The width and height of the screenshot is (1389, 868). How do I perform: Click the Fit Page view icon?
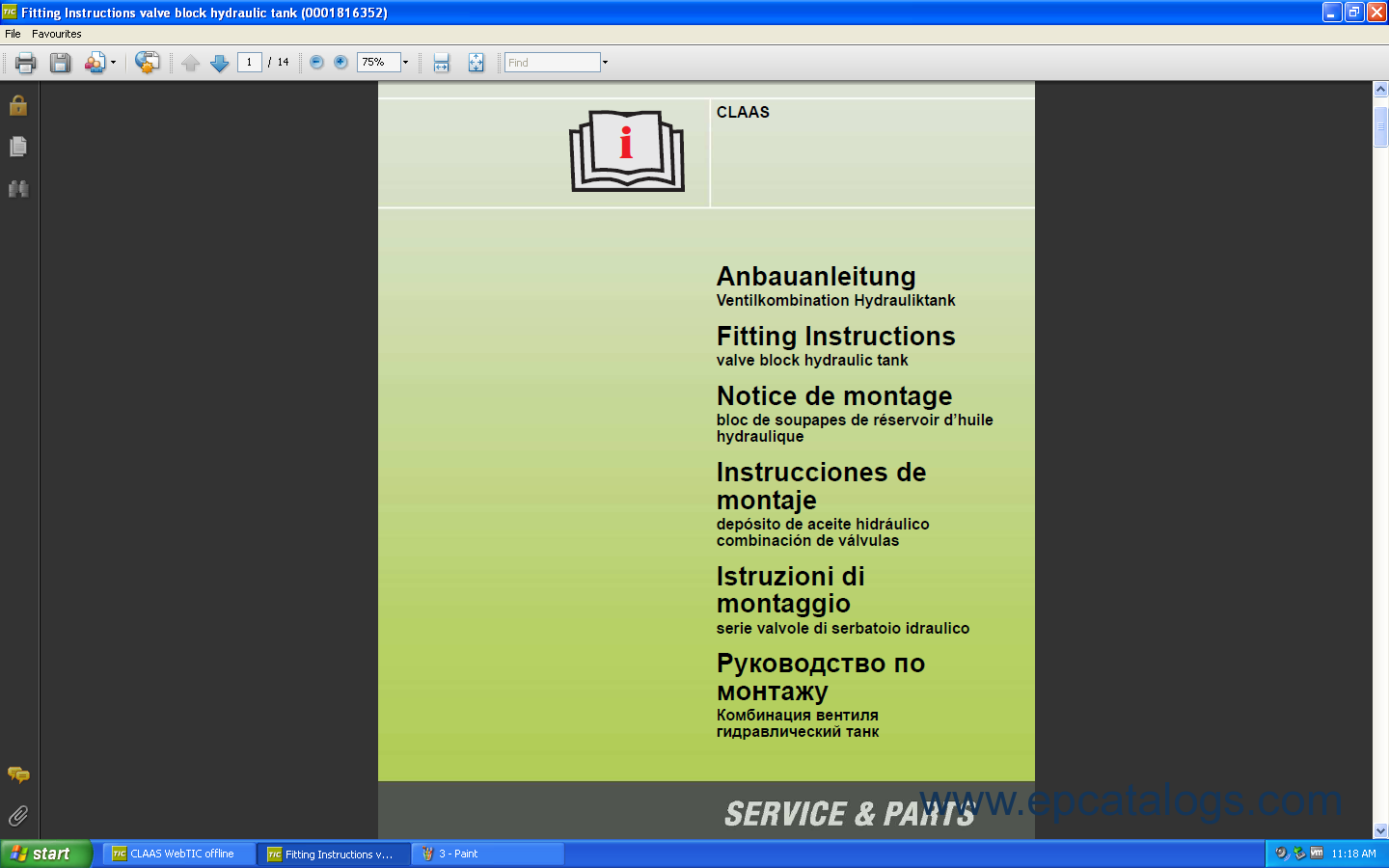click(476, 63)
